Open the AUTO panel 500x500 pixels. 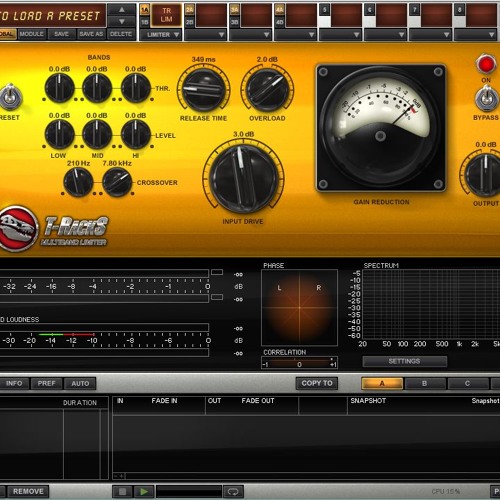[80, 383]
